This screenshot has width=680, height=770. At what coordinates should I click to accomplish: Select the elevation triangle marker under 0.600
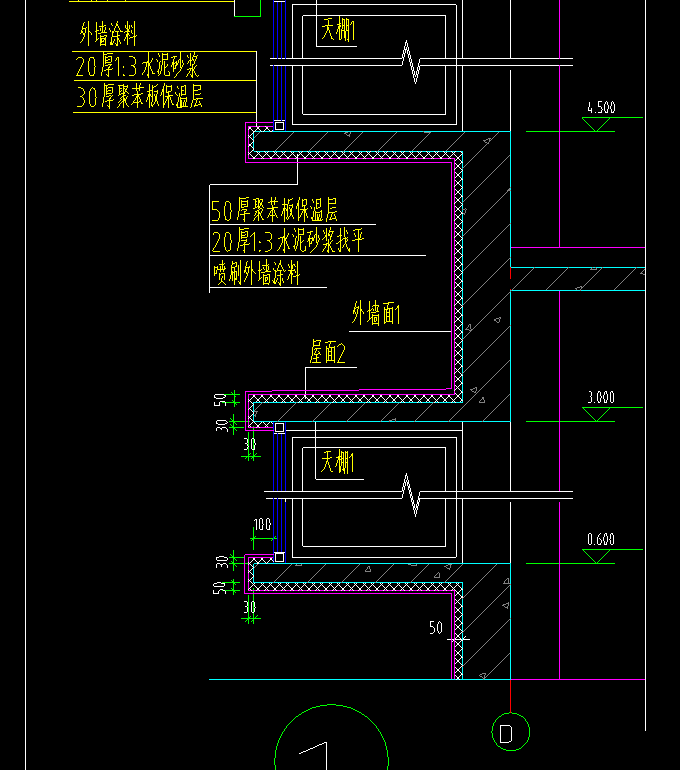coord(596,556)
